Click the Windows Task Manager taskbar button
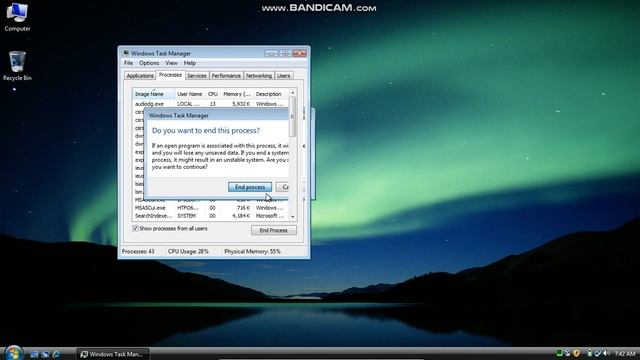This screenshot has height=360, width=640. [112, 354]
